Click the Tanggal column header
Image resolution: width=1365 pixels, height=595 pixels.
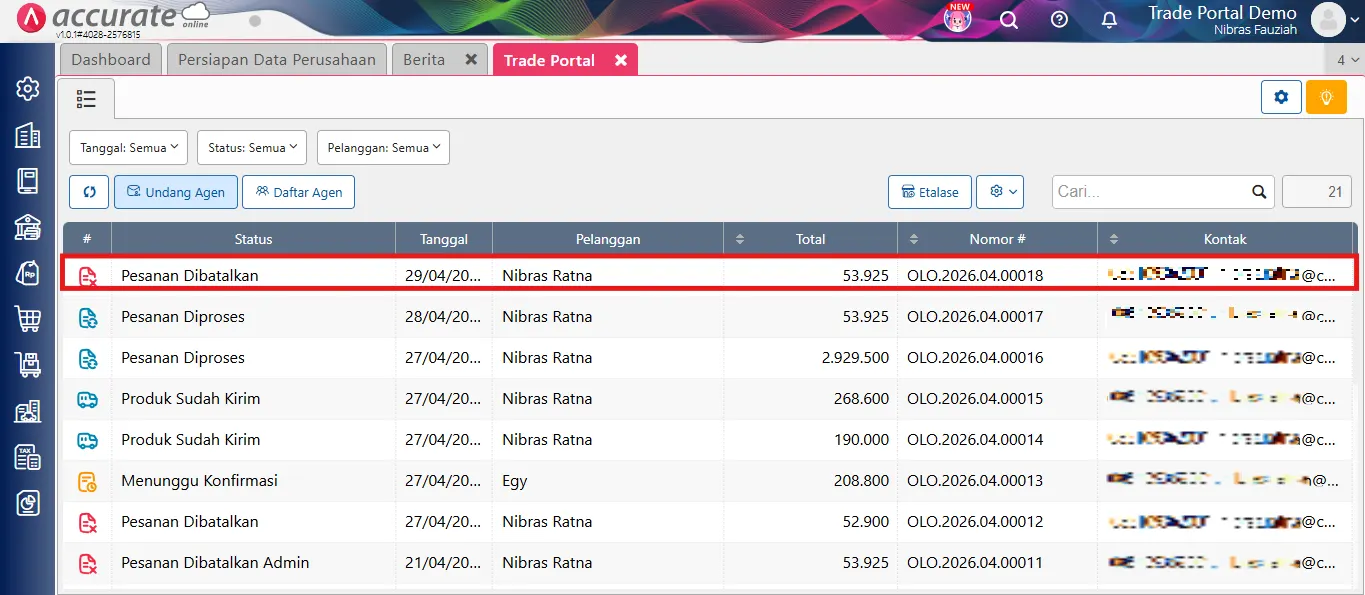click(444, 239)
